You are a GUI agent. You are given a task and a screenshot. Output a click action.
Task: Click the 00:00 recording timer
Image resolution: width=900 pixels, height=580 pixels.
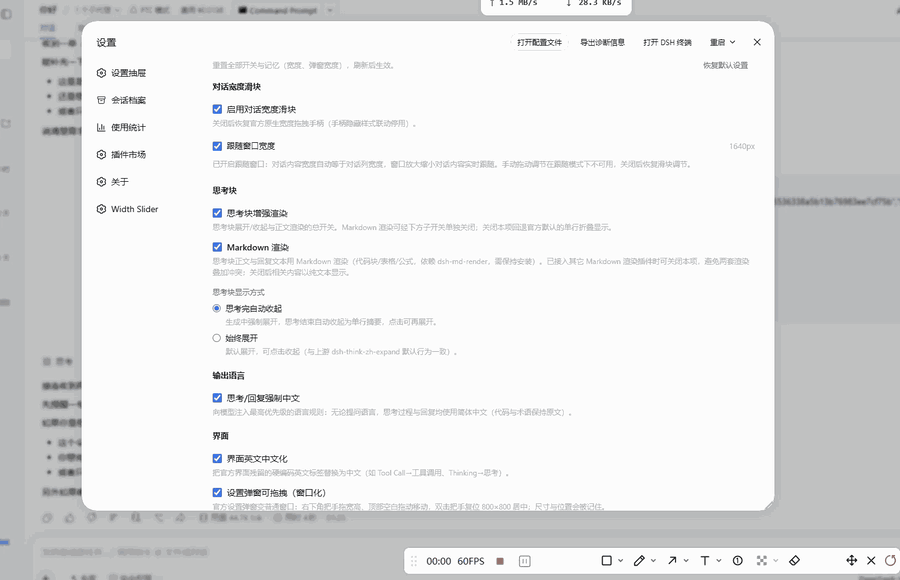point(439,561)
